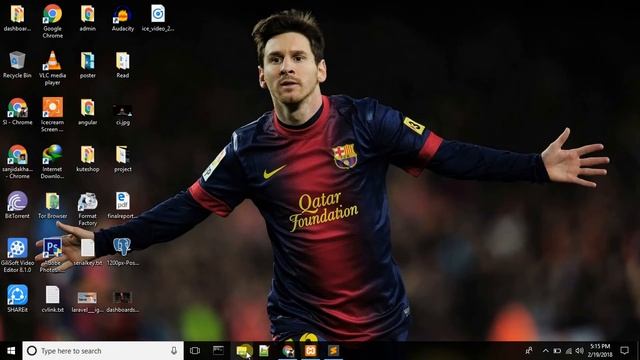Screen dimensions: 640x360
Task: Open the clock showing 5:15 PM
Action: coord(600,351)
